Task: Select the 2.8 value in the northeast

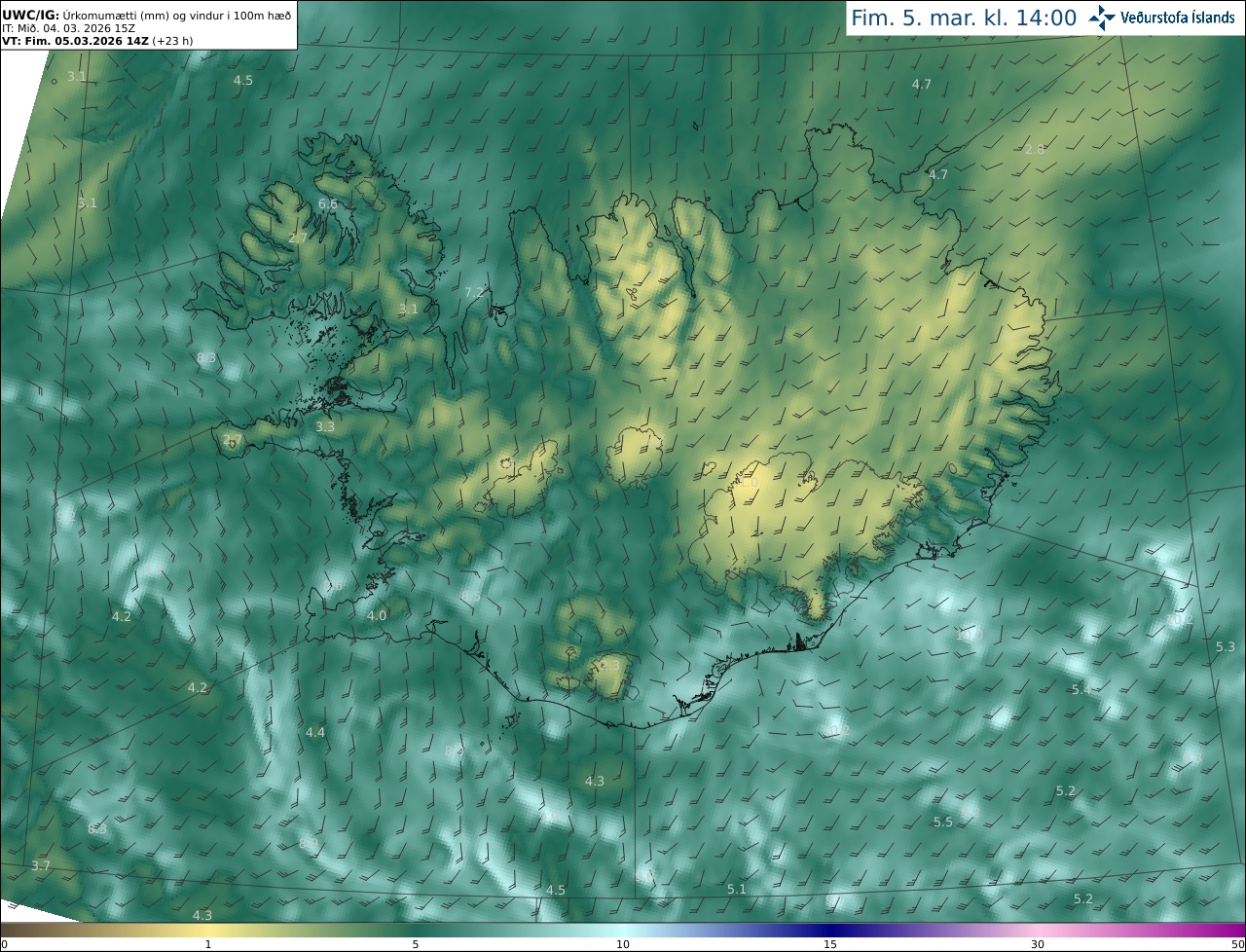Action: point(1035,149)
